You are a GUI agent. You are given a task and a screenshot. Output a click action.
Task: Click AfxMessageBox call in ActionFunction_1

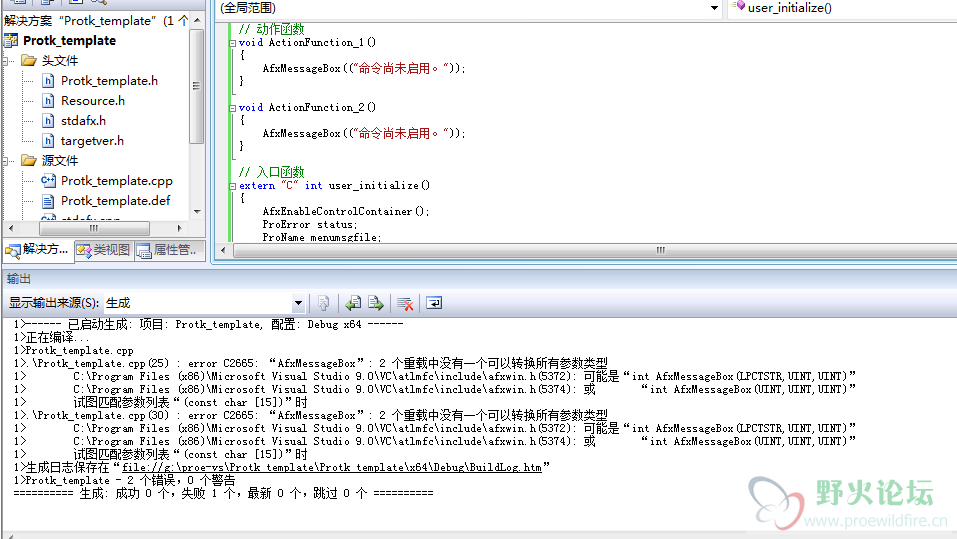tap(364, 69)
